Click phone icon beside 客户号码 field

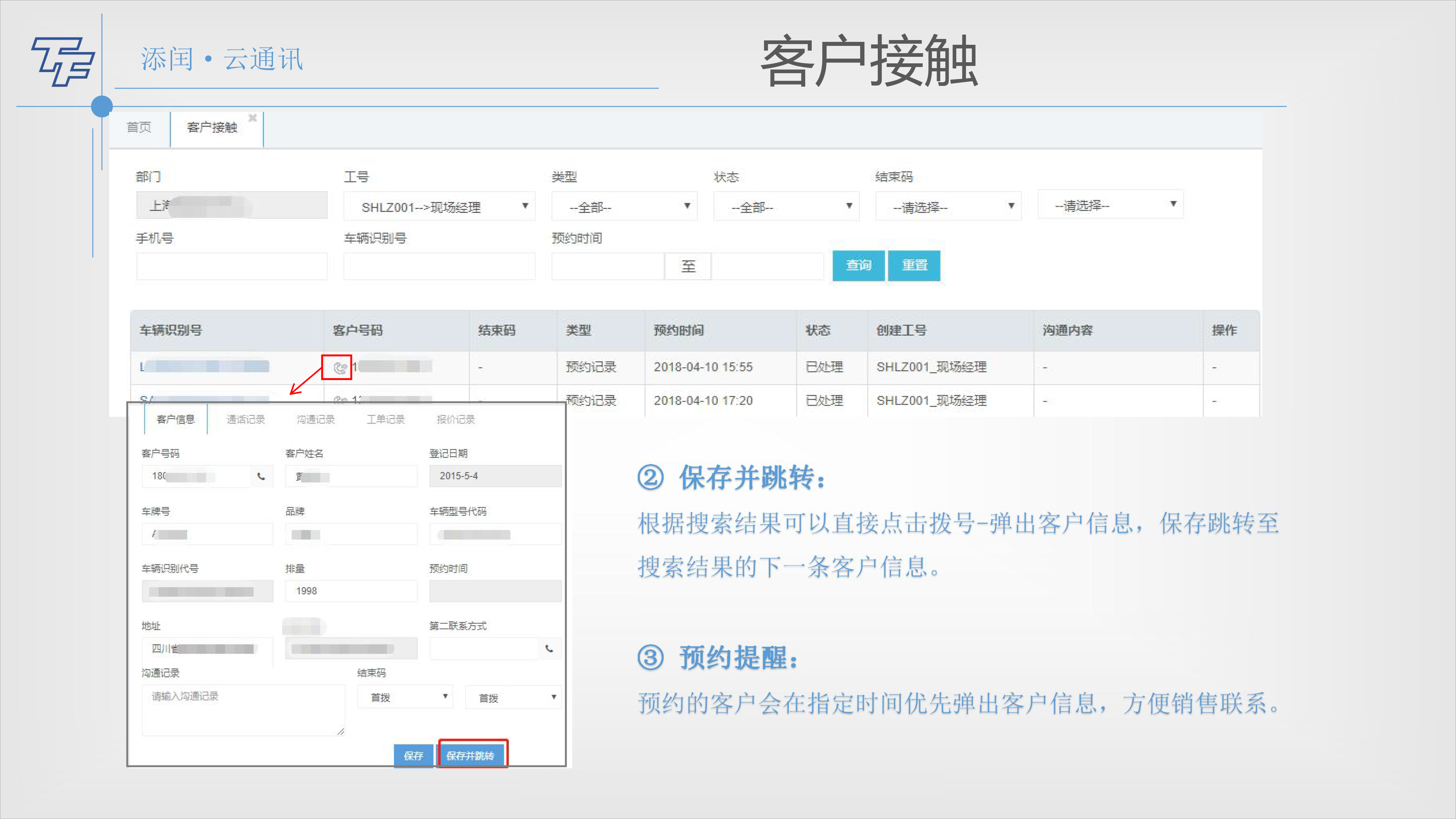[x=261, y=476]
